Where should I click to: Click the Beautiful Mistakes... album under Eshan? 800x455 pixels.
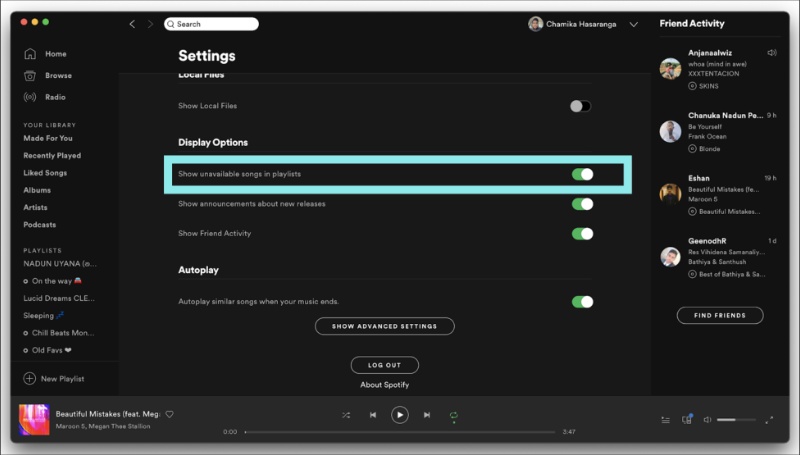point(730,211)
